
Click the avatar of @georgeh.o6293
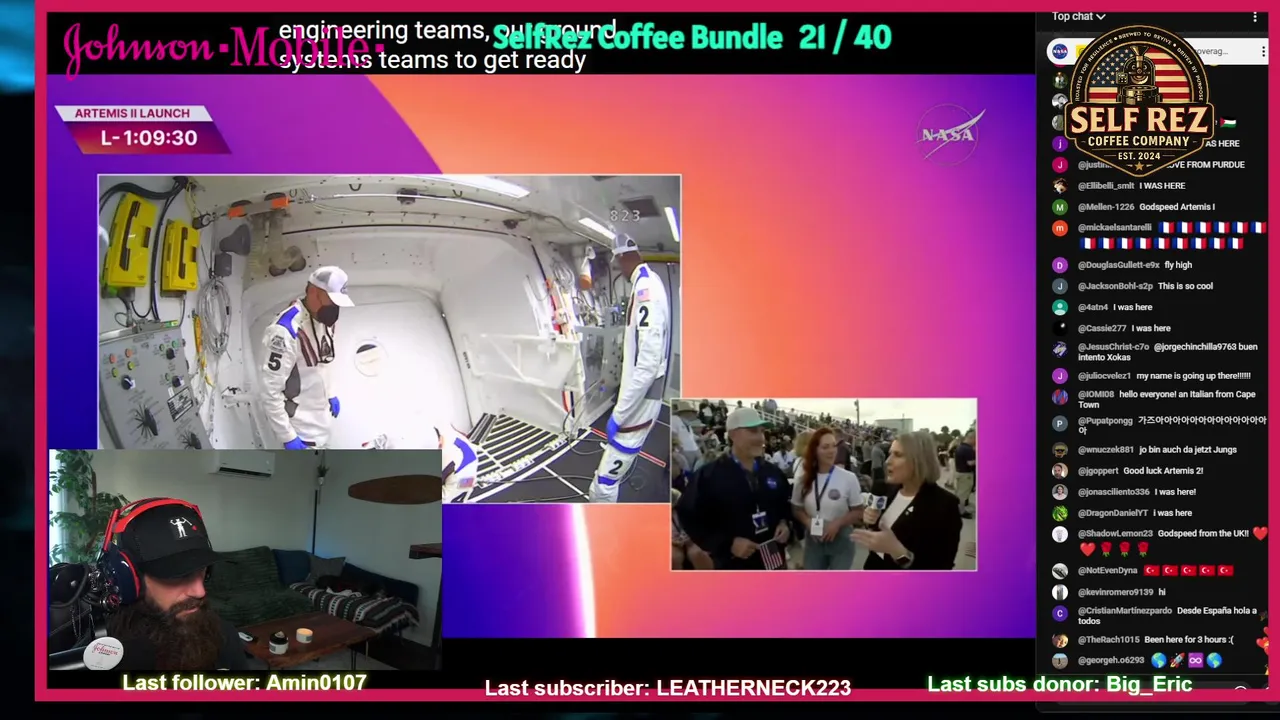point(1060,661)
